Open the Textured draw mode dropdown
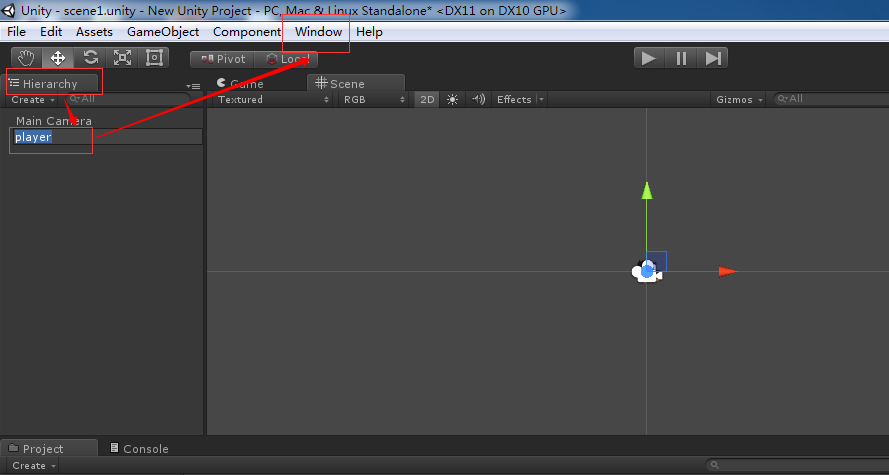This screenshot has width=889, height=475. 273,99
